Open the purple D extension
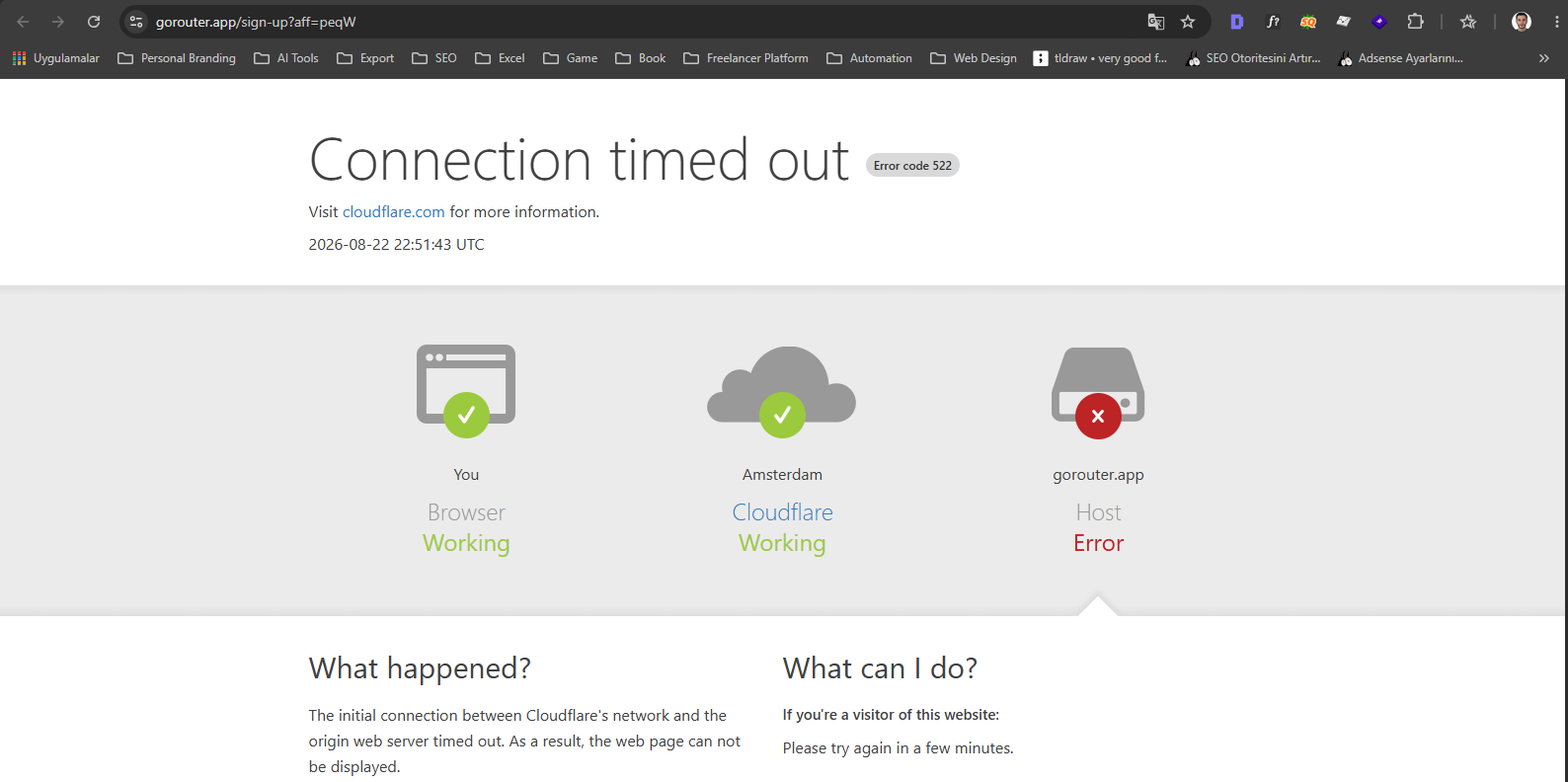 point(1236,22)
